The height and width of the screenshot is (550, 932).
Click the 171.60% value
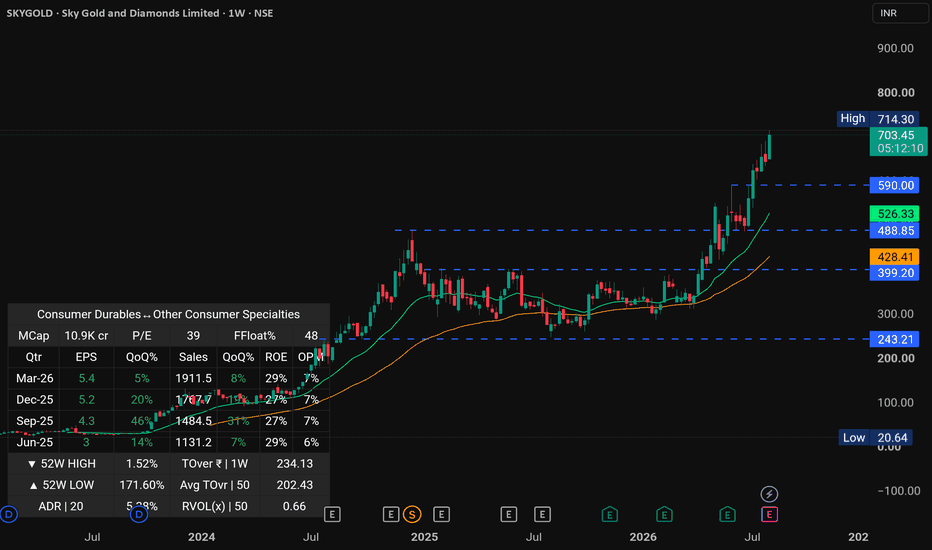point(141,485)
